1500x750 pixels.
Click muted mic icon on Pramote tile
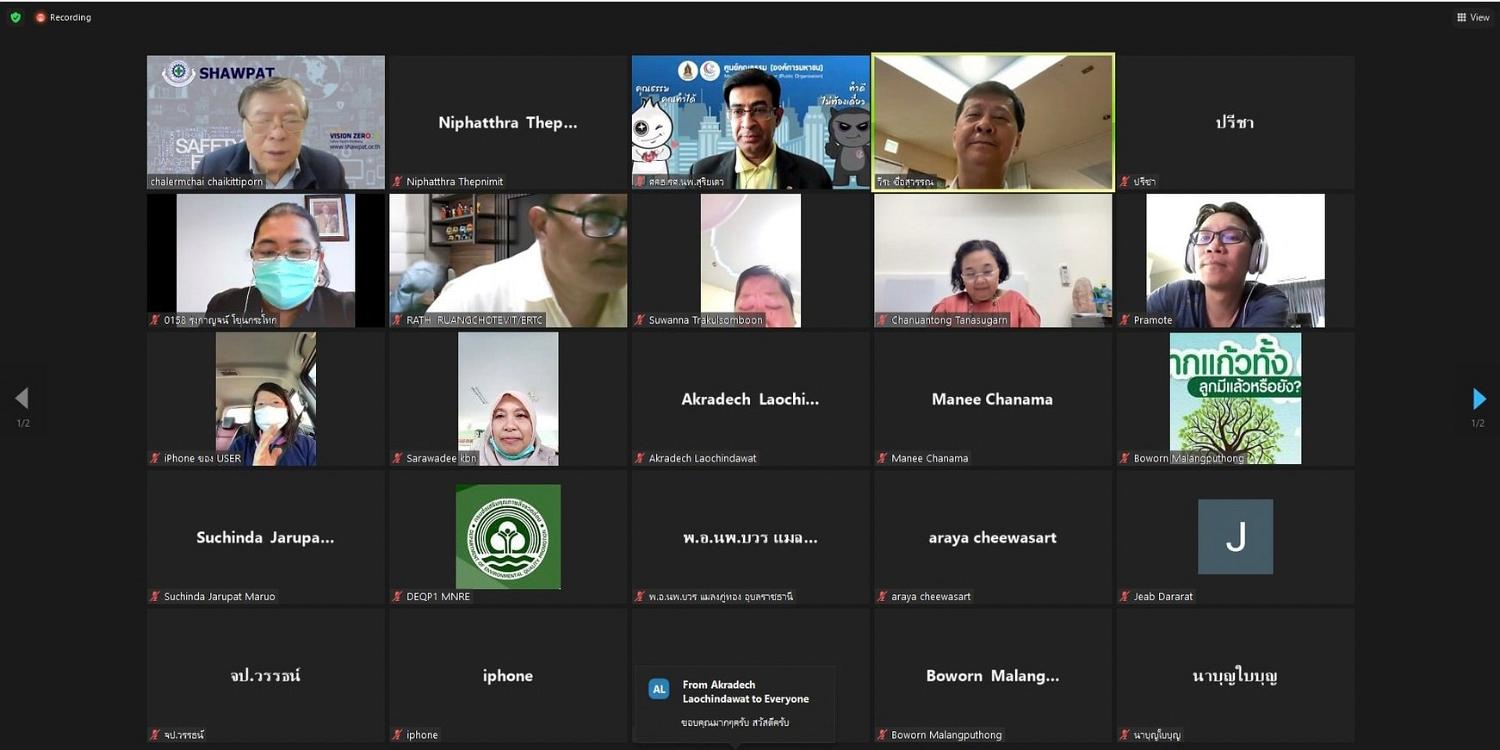point(1125,320)
